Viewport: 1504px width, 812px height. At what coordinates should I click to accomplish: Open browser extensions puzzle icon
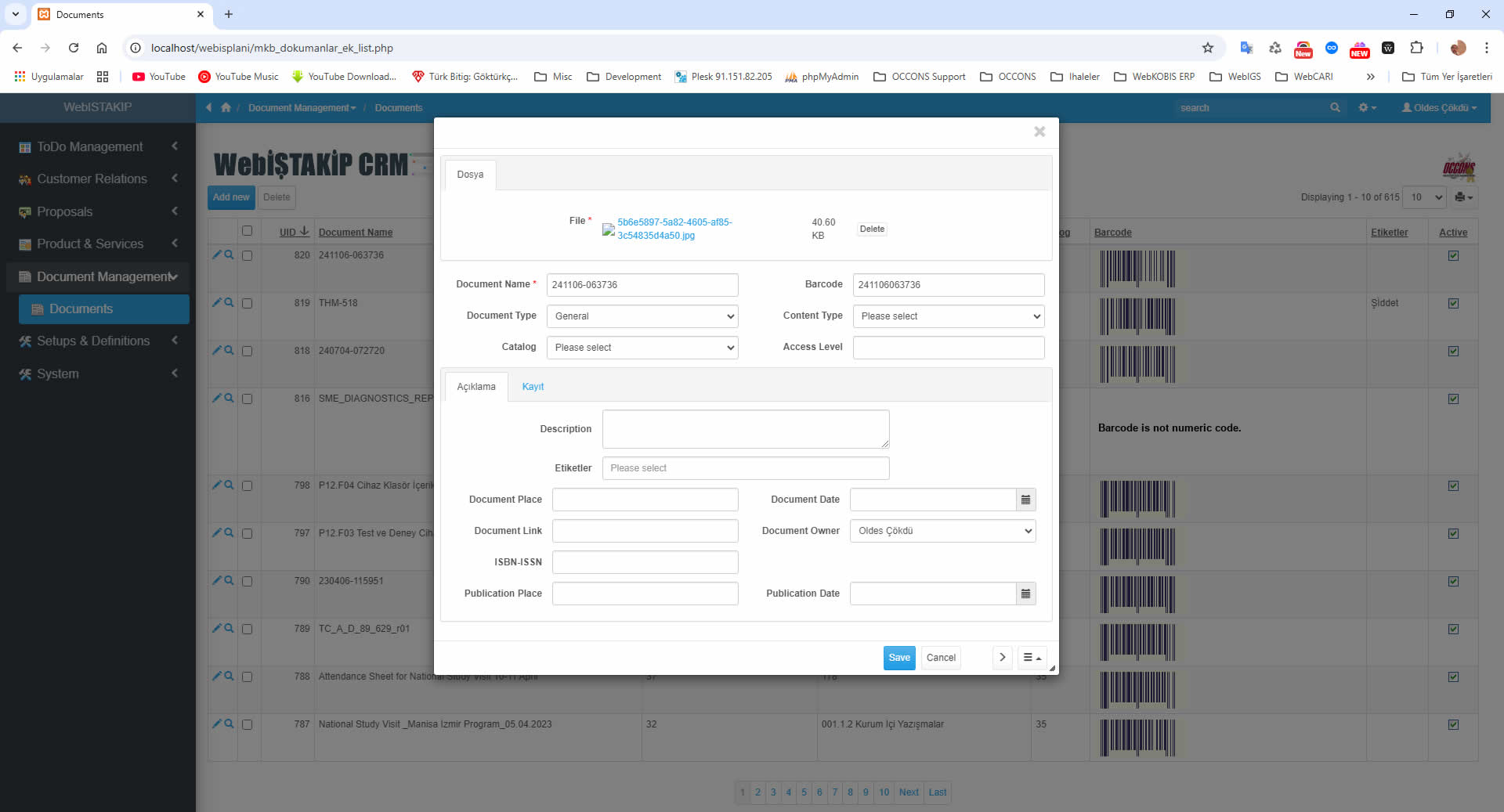1416,48
